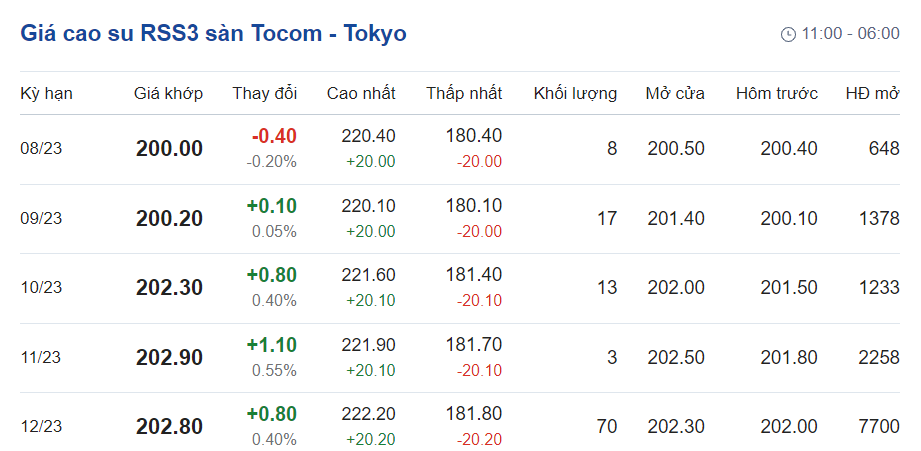Click the Khối lượng column header
This screenshot has width=921, height=451.
coord(575,94)
